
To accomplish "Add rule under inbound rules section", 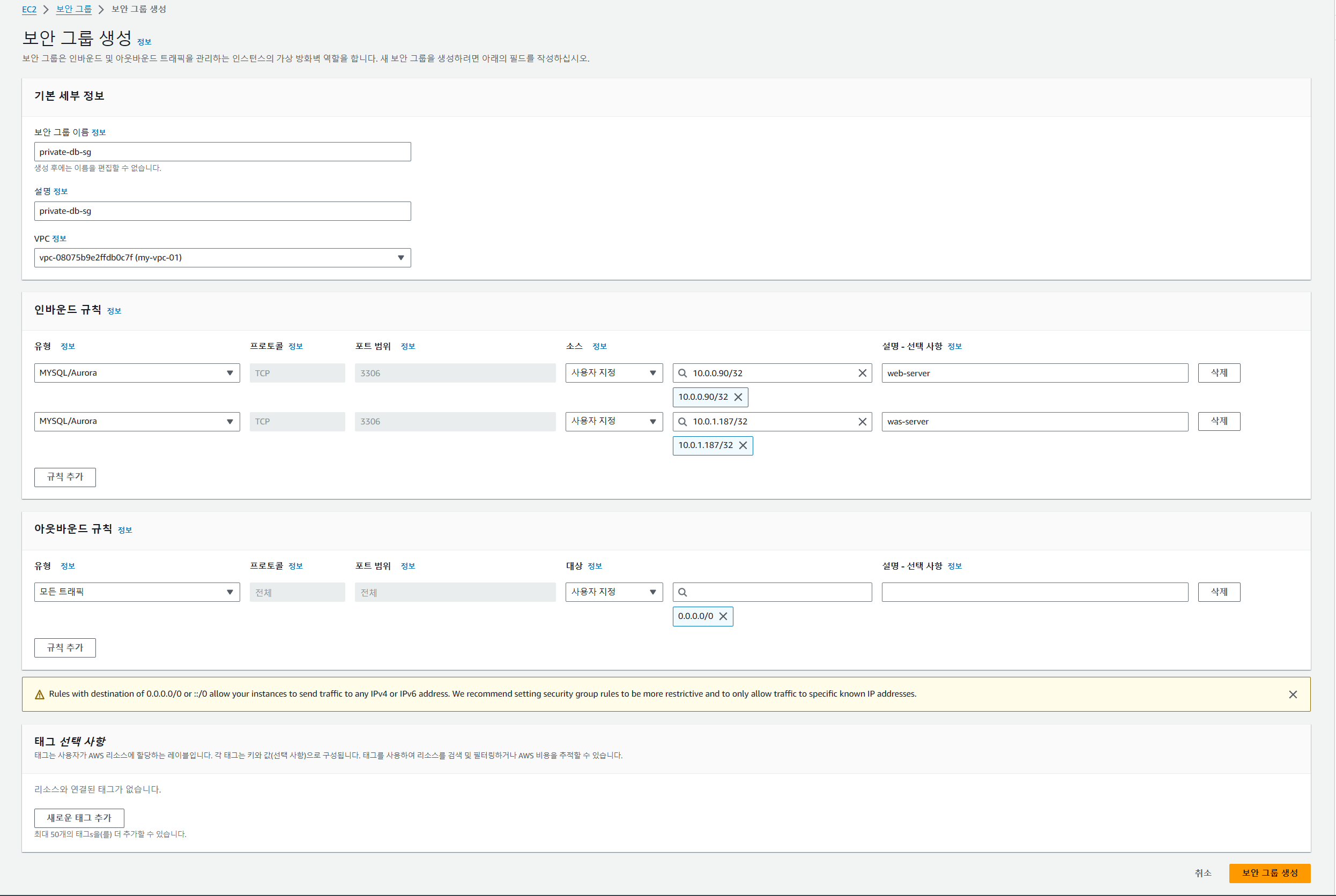I will pyautogui.click(x=65, y=477).
